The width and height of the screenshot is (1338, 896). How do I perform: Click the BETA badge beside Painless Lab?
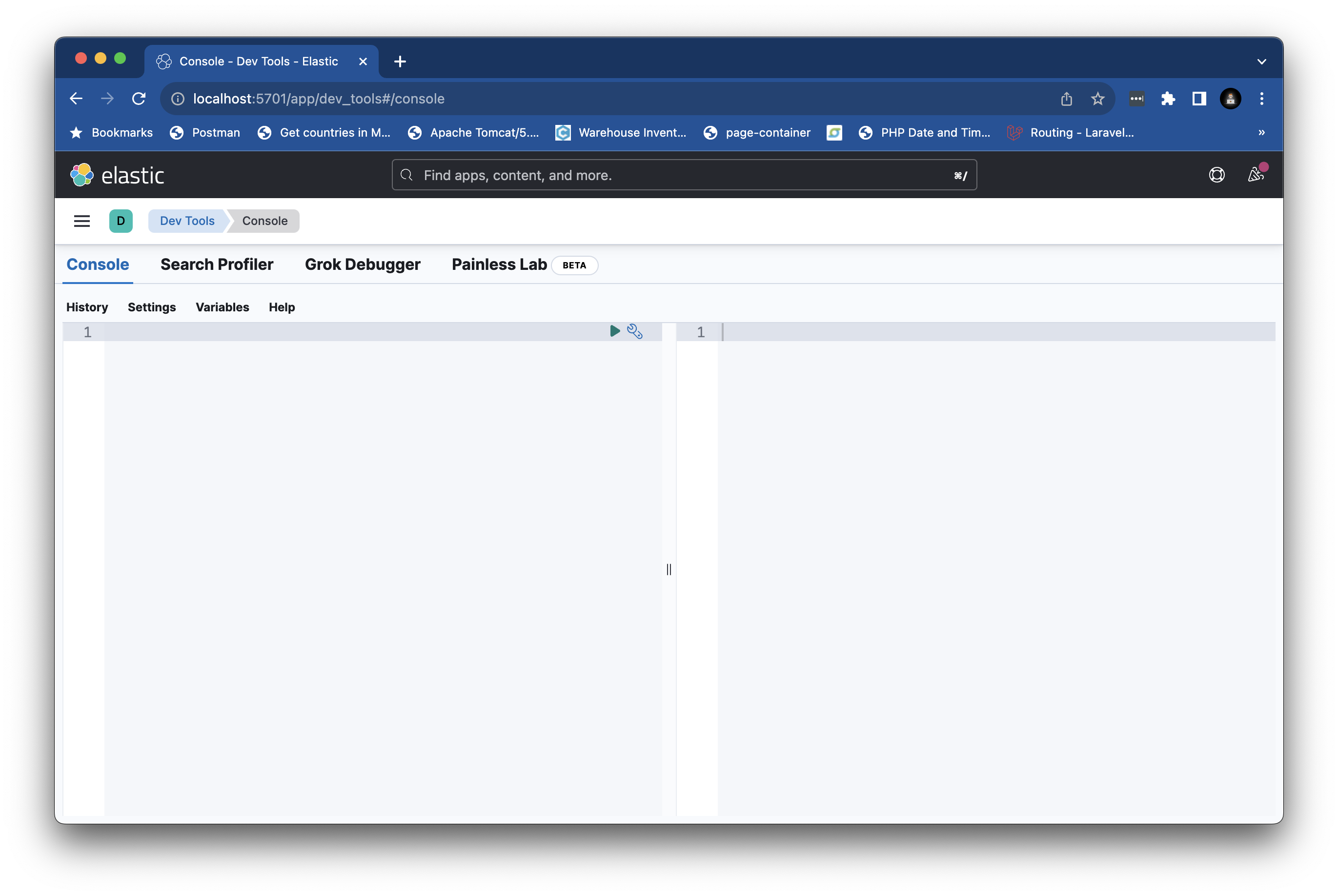(x=575, y=265)
